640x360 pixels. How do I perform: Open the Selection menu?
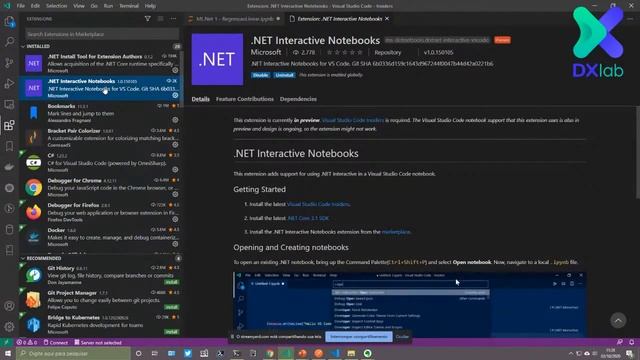56,6
